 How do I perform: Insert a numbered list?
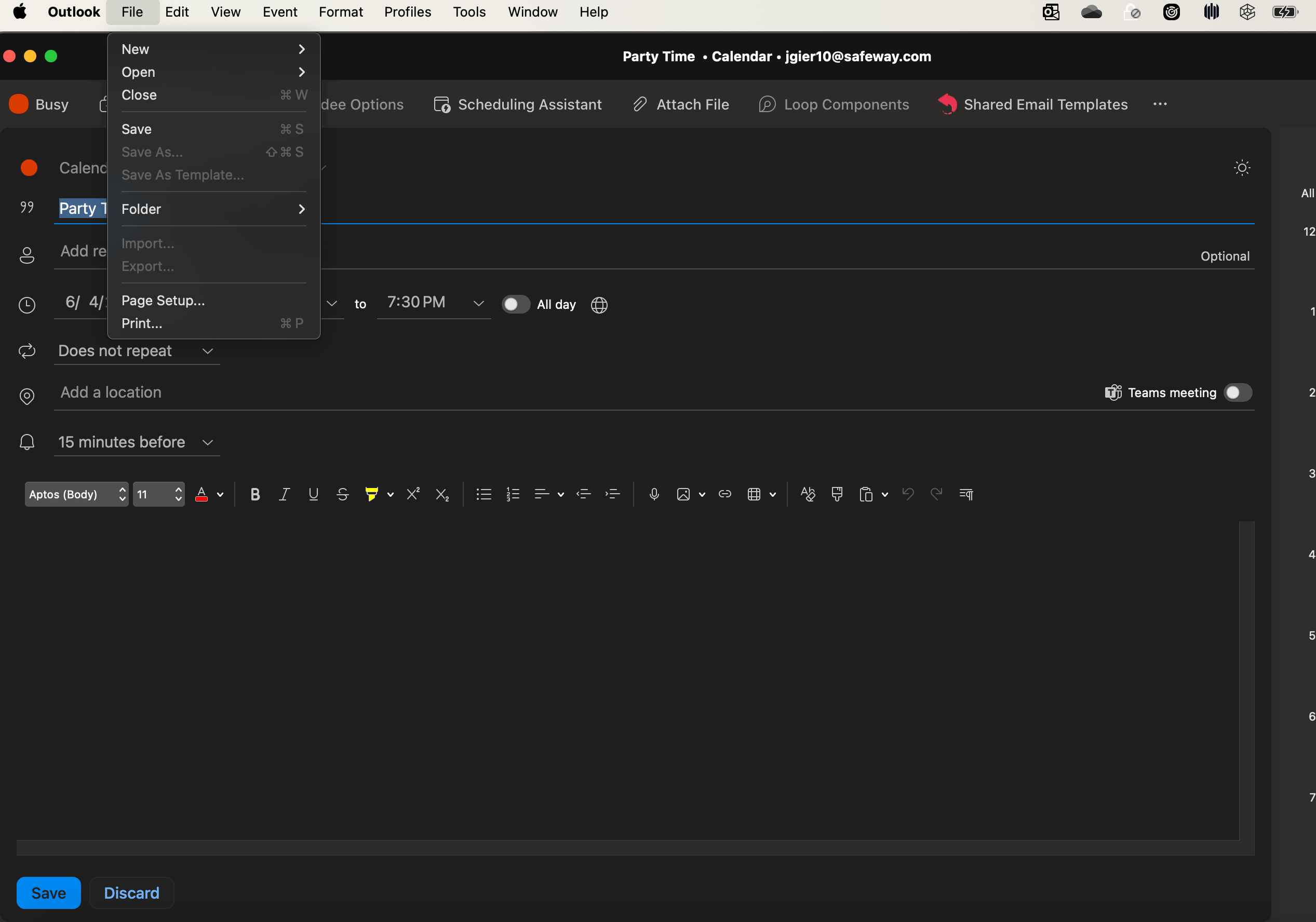point(513,494)
